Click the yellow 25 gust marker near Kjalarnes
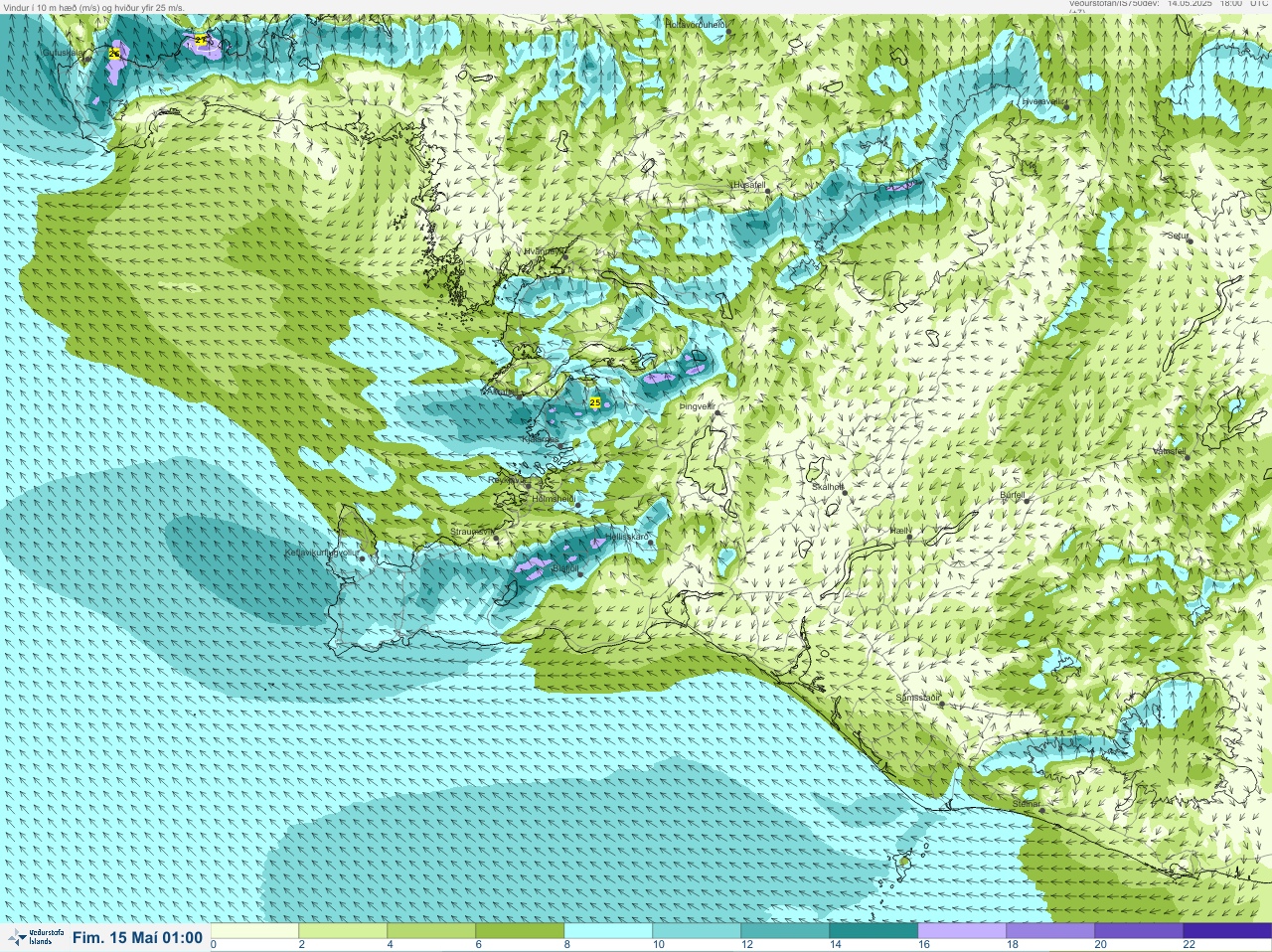The width and height of the screenshot is (1272, 952). 595,402
